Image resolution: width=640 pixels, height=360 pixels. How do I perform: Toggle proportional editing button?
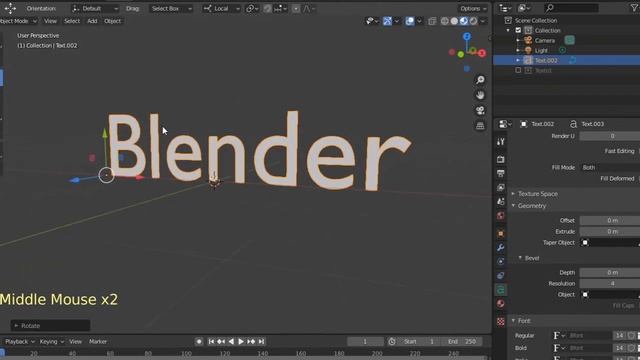coord(296,9)
